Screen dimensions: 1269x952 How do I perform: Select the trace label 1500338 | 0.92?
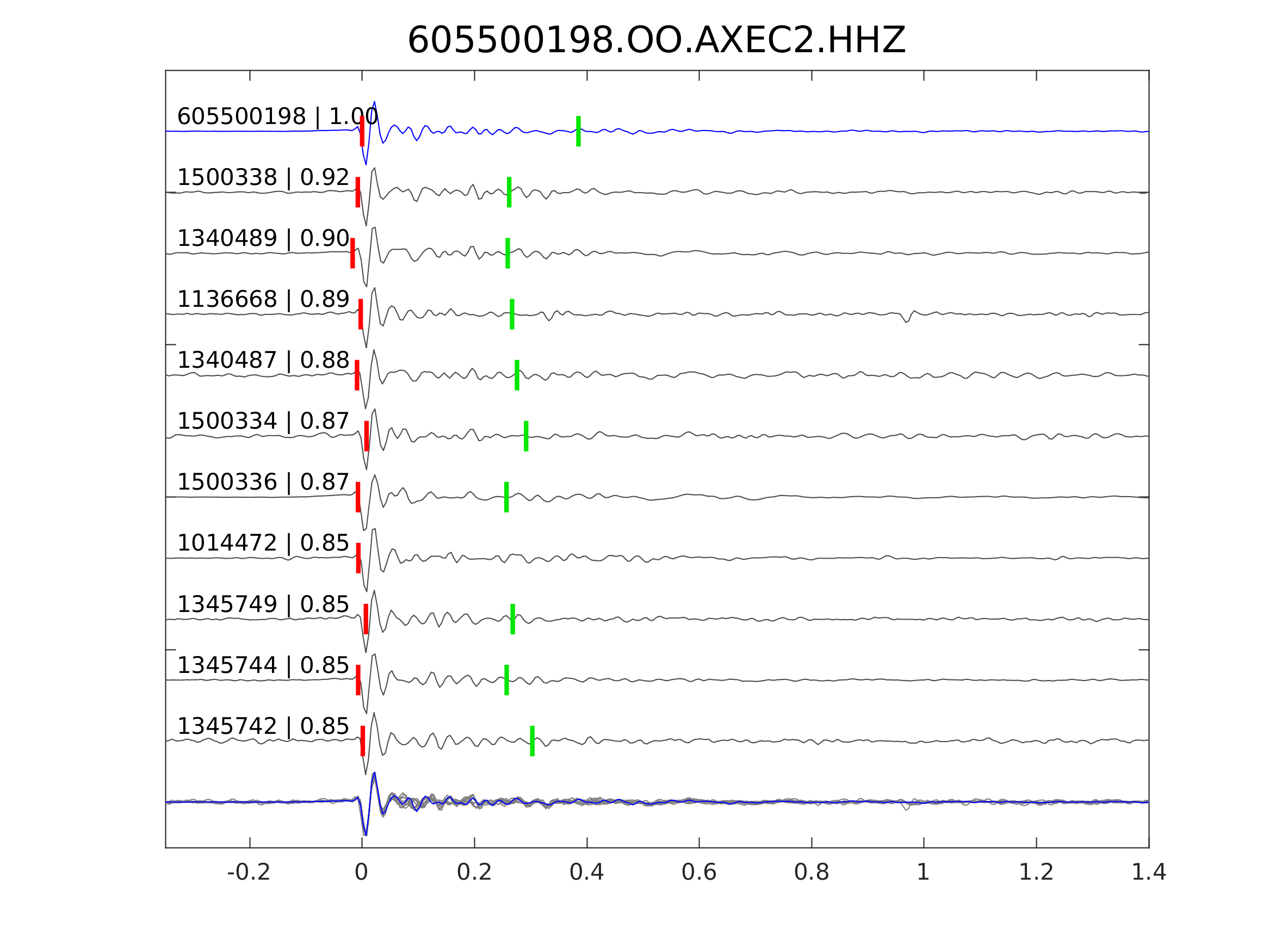(x=263, y=177)
